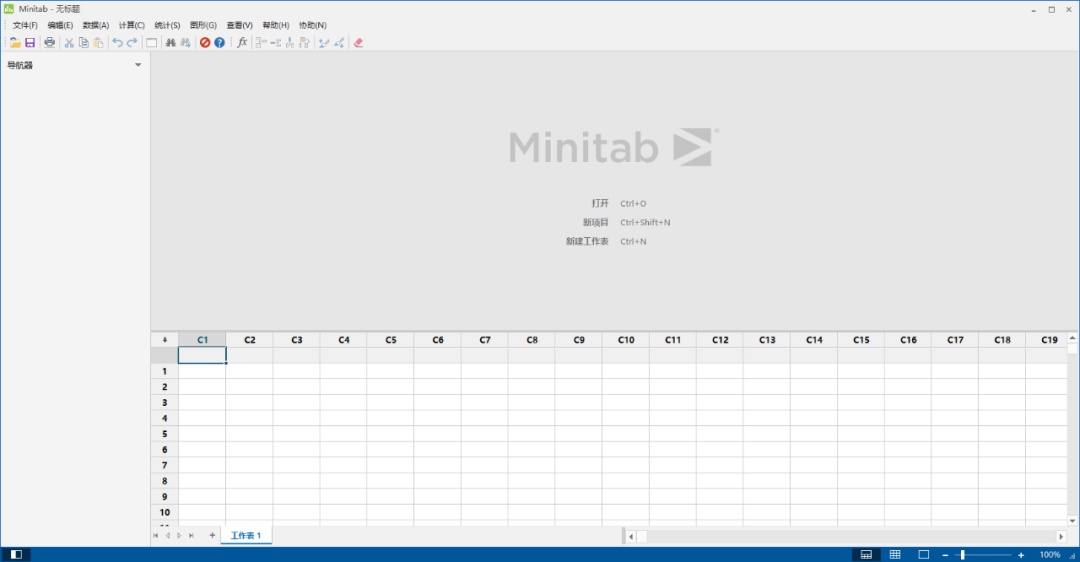Add a new worksheet with plus button
The width and height of the screenshot is (1080, 562).
tap(212, 535)
